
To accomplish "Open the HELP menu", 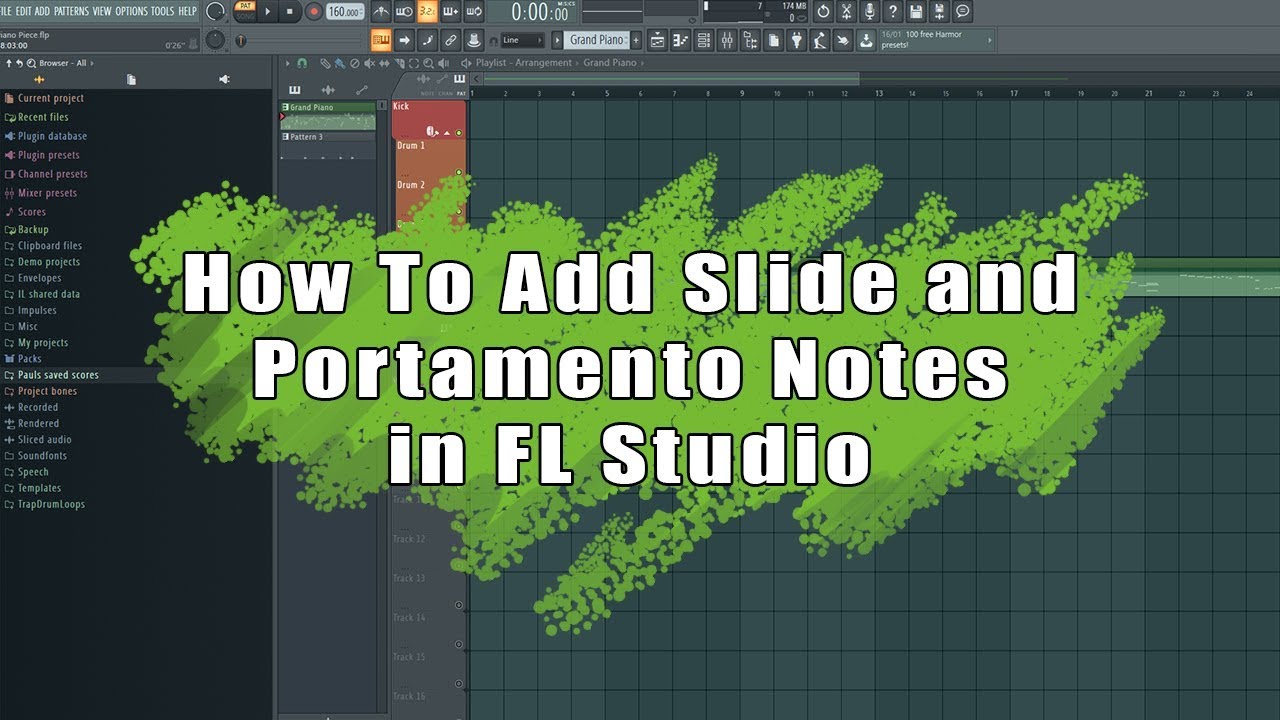I will pyautogui.click(x=188, y=11).
